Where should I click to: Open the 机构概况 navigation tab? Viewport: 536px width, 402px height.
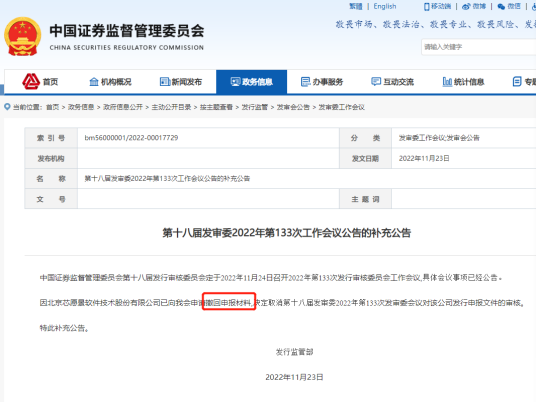click(x=110, y=82)
